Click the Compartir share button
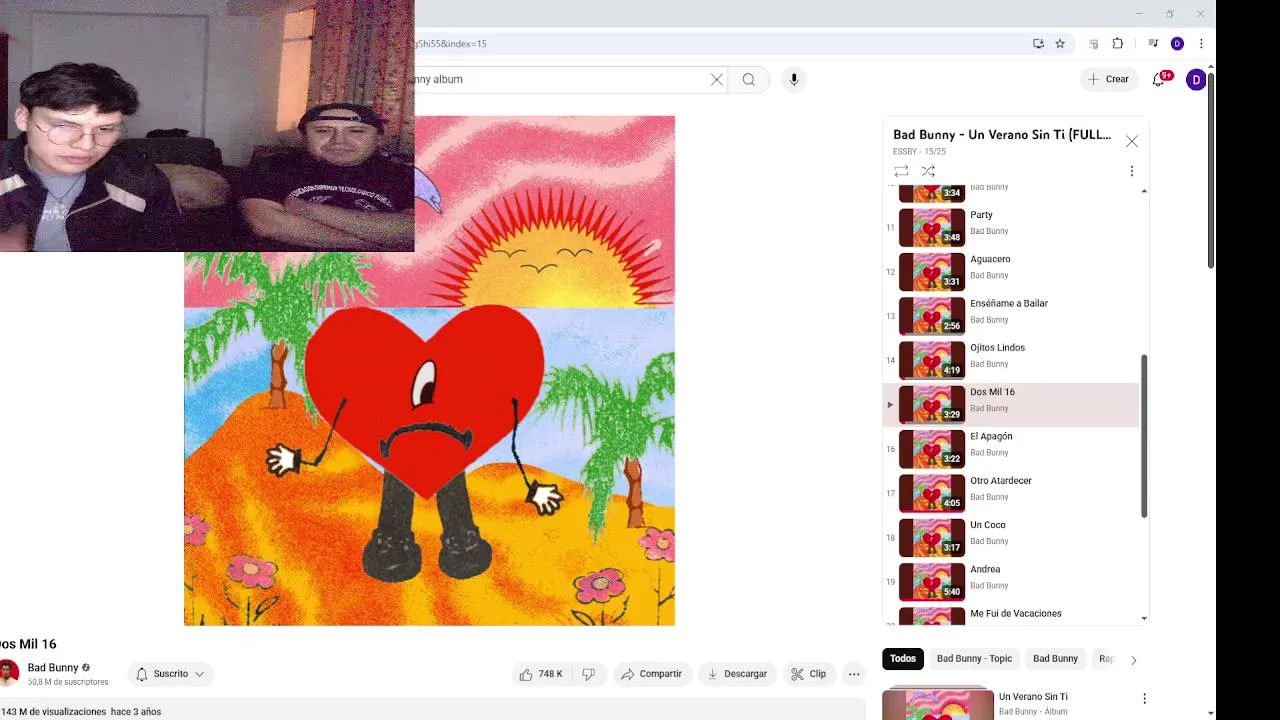 click(x=651, y=674)
